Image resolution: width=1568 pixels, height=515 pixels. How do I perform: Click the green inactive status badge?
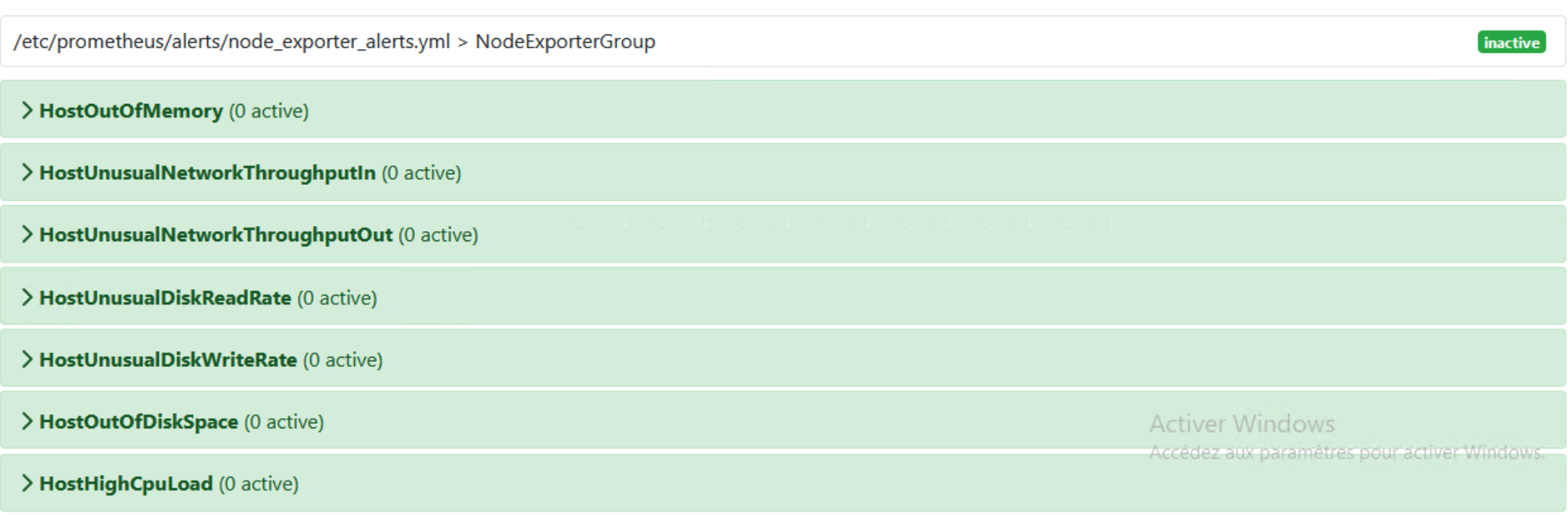pyautogui.click(x=1511, y=43)
